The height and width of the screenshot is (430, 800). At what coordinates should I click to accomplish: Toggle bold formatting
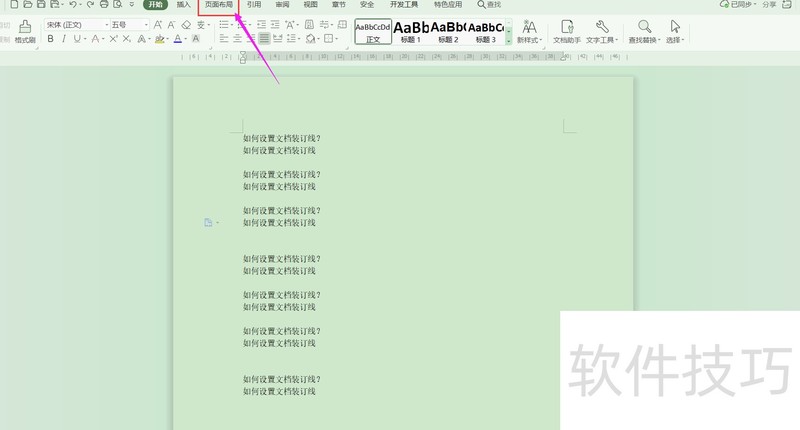50,39
